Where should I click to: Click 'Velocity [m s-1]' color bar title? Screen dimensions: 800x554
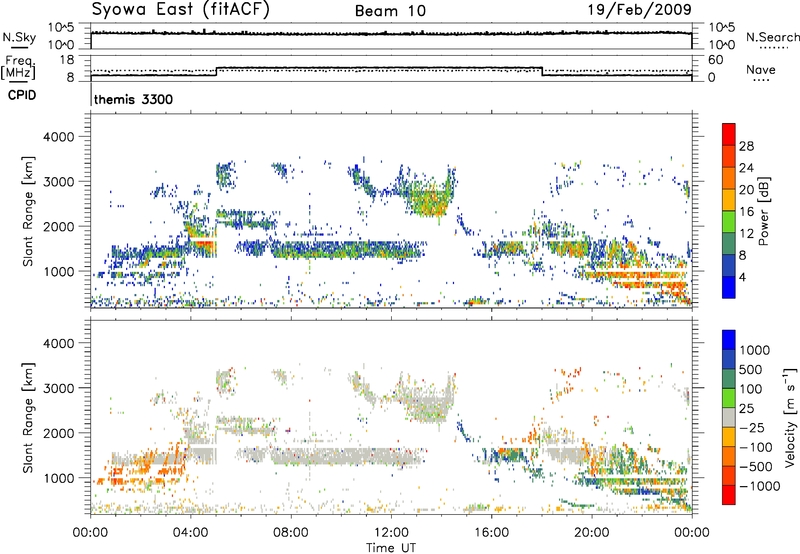[x=790, y=417]
